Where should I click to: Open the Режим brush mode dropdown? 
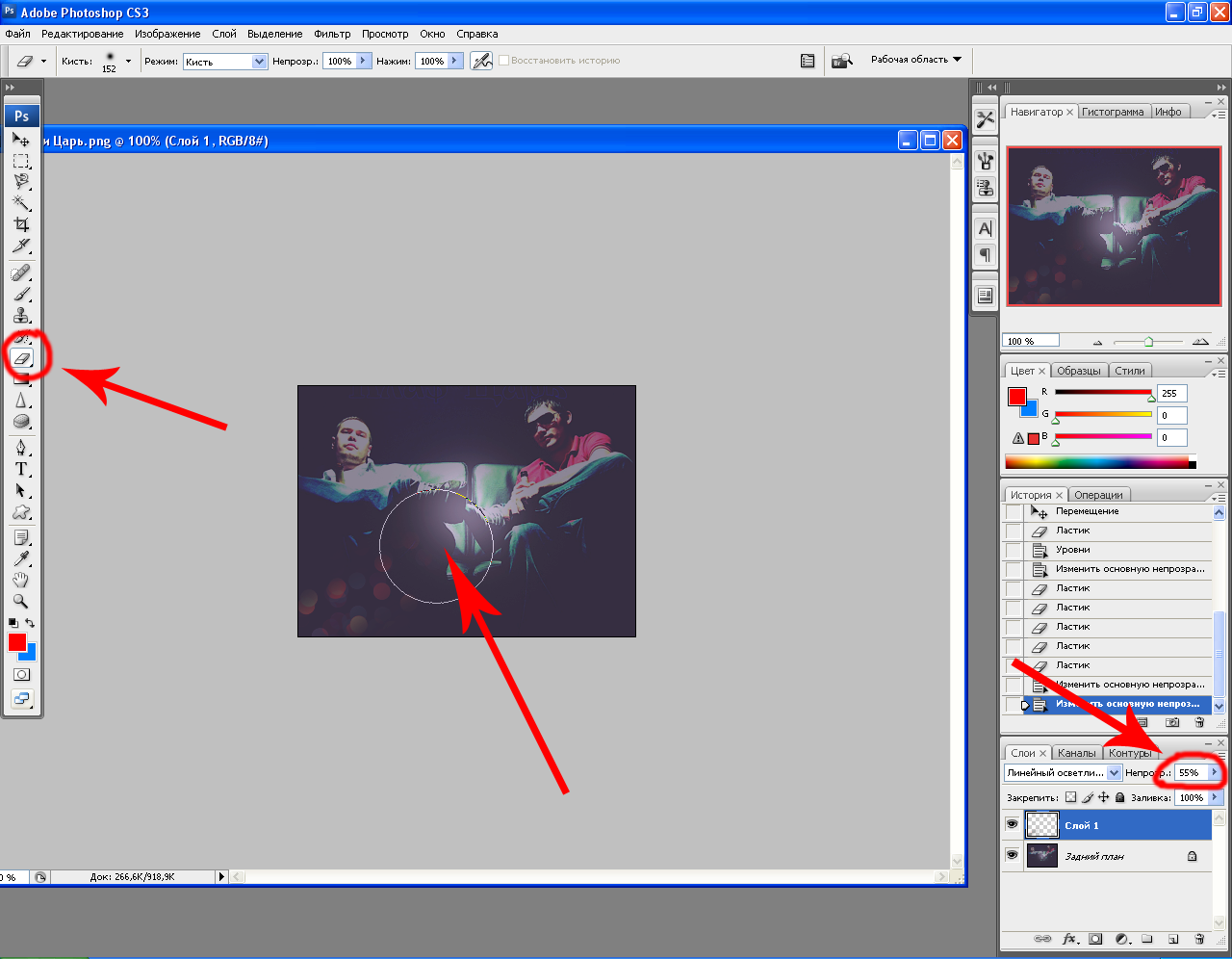tap(224, 62)
